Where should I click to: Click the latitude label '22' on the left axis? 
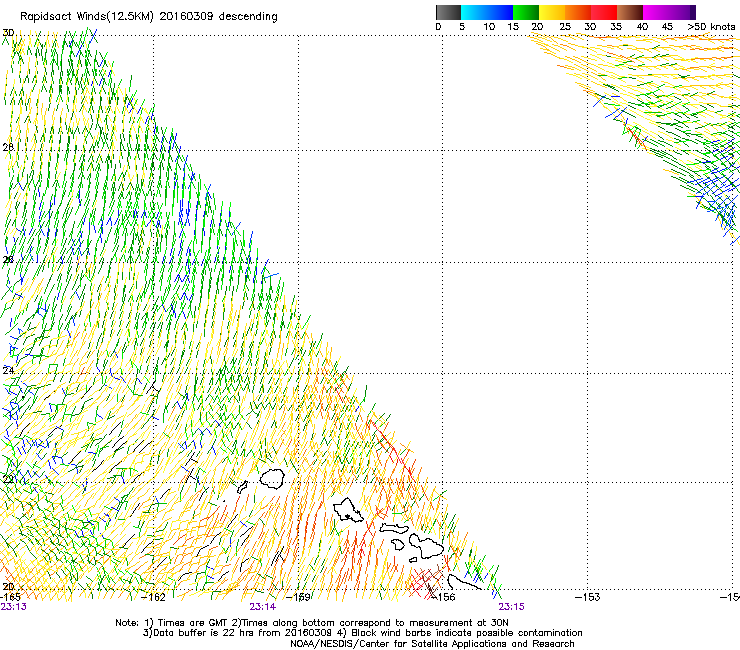pos(8,480)
